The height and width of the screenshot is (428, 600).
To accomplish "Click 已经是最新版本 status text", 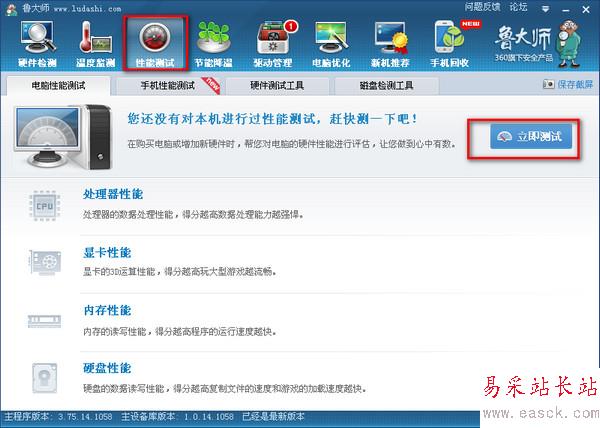I will 273,416.
